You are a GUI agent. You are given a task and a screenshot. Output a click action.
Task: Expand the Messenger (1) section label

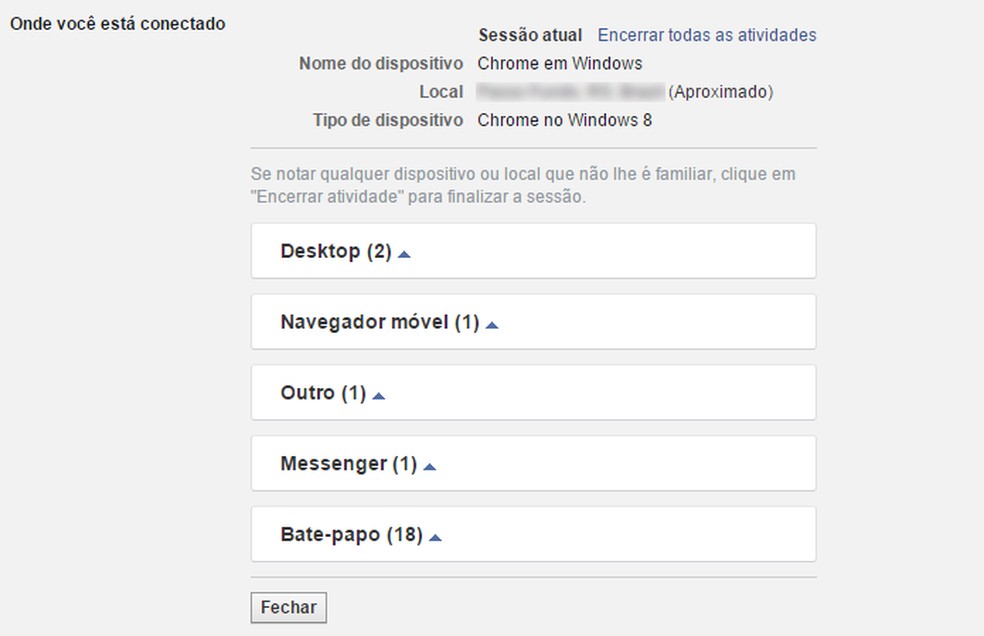(348, 465)
